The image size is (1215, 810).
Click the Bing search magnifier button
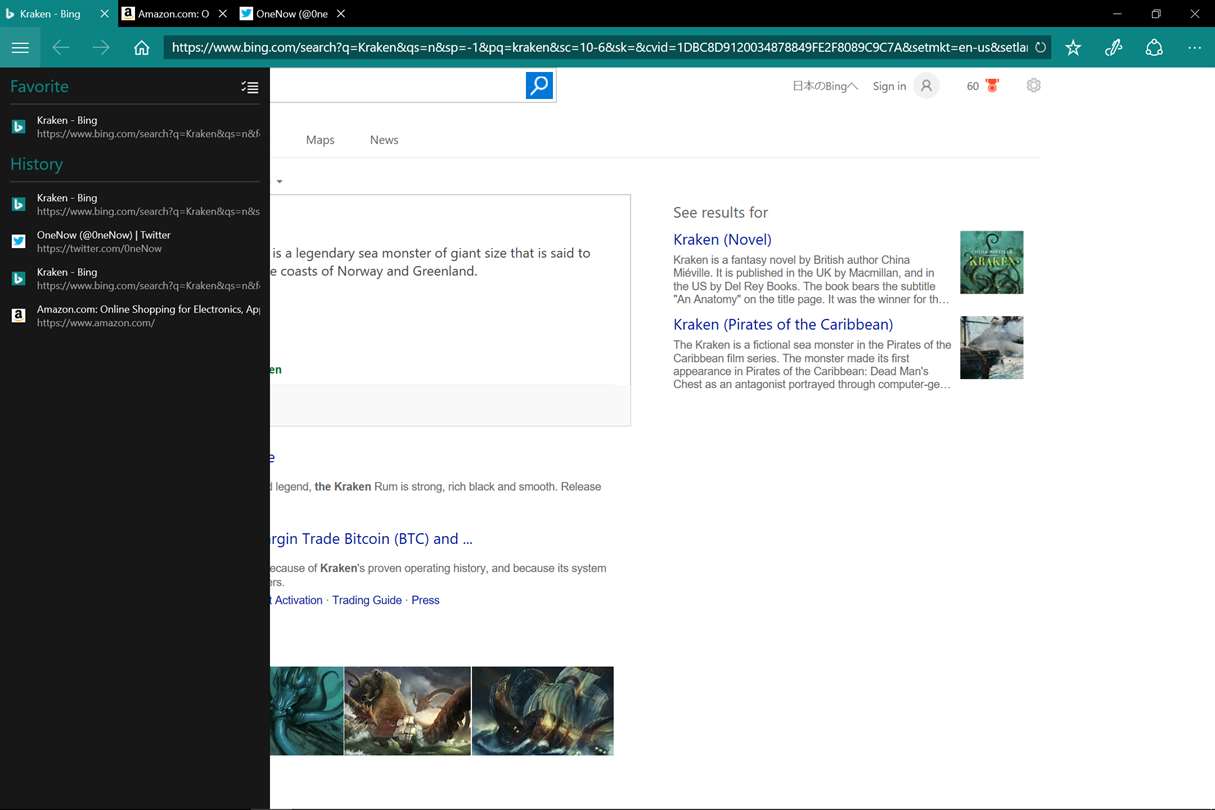click(x=539, y=86)
